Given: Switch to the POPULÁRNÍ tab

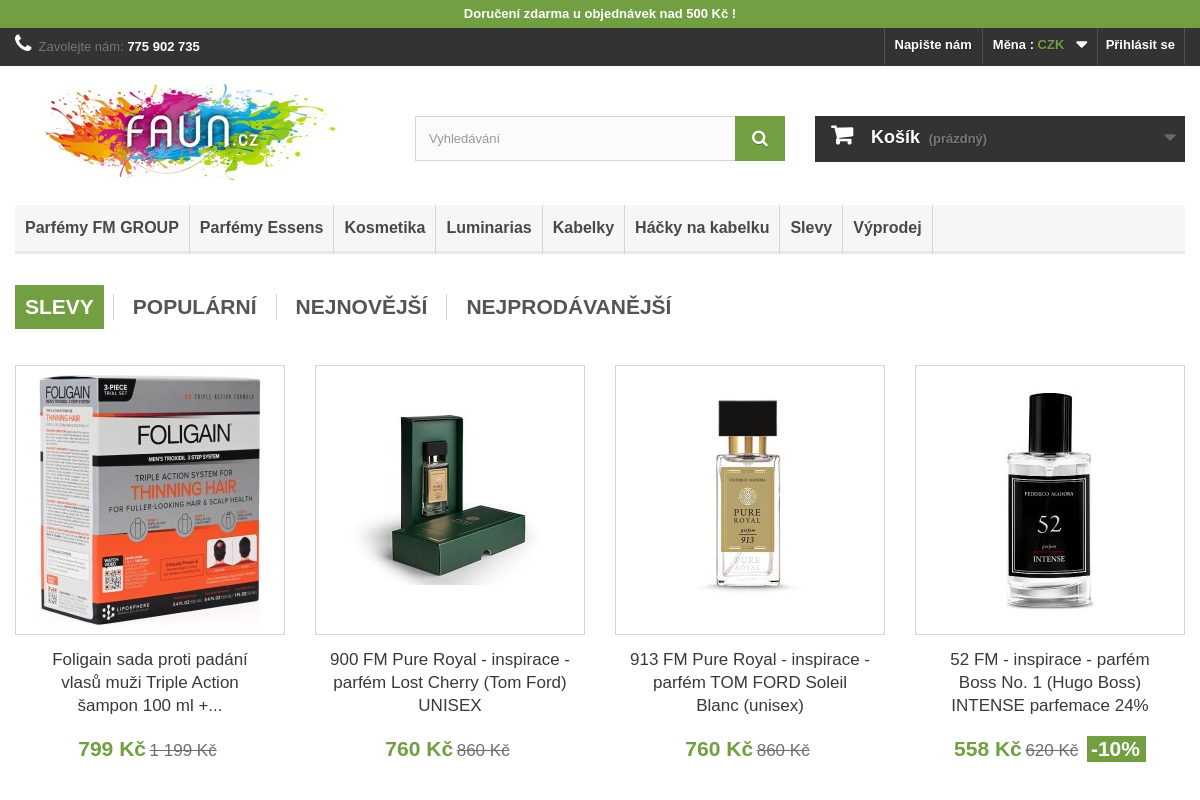Looking at the screenshot, I should (195, 307).
